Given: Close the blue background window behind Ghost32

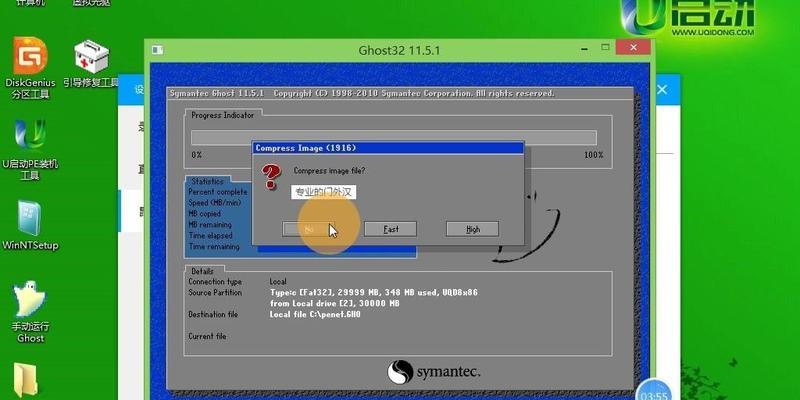Looking at the screenshot, I should [x=662, y=90].
